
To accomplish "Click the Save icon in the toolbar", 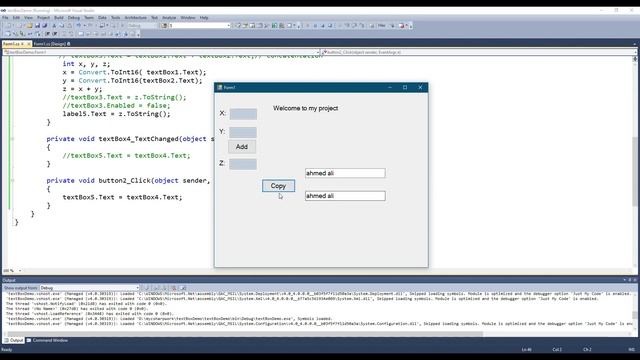I will tap(37, 25).
